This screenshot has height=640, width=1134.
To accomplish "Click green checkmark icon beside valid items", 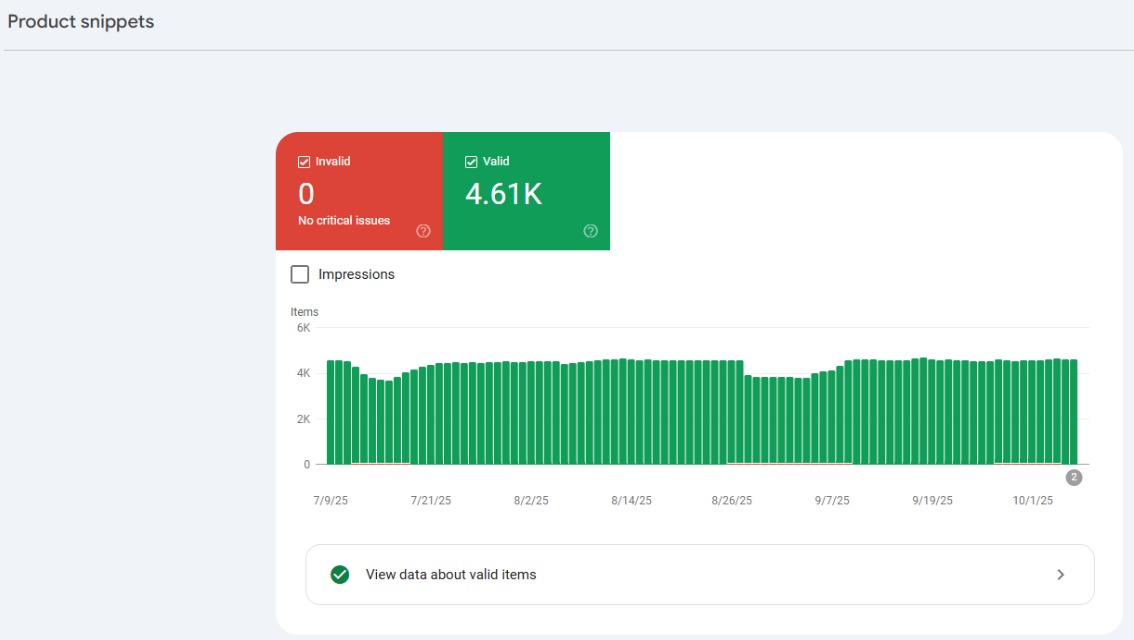I will 340,574.
